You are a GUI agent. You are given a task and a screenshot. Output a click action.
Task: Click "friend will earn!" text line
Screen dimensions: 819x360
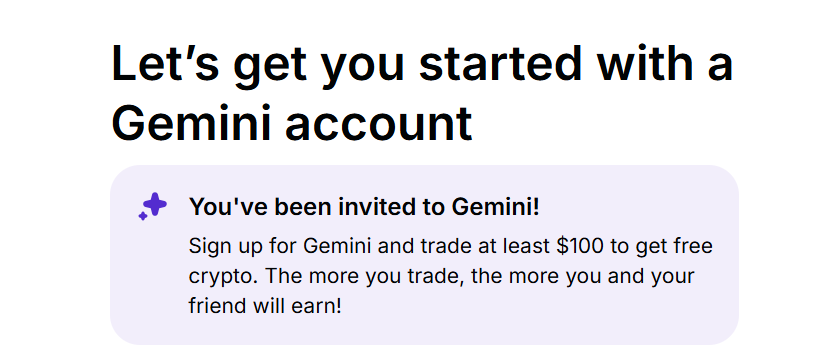(265, 306)
